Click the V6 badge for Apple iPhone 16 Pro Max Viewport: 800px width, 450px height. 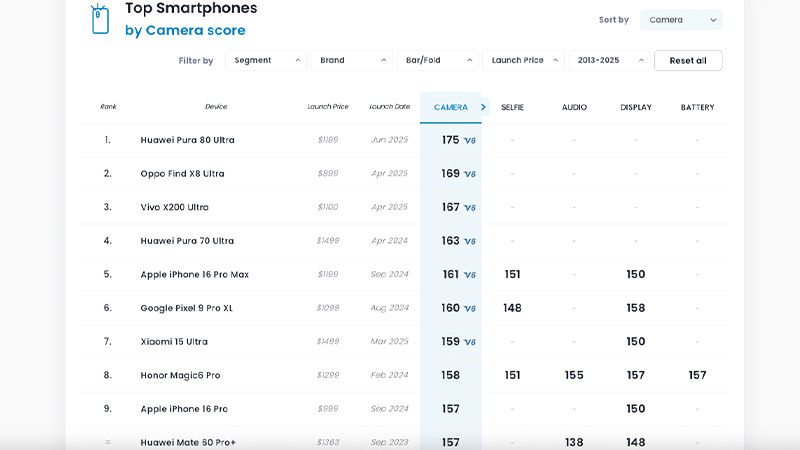pos(470,275)
